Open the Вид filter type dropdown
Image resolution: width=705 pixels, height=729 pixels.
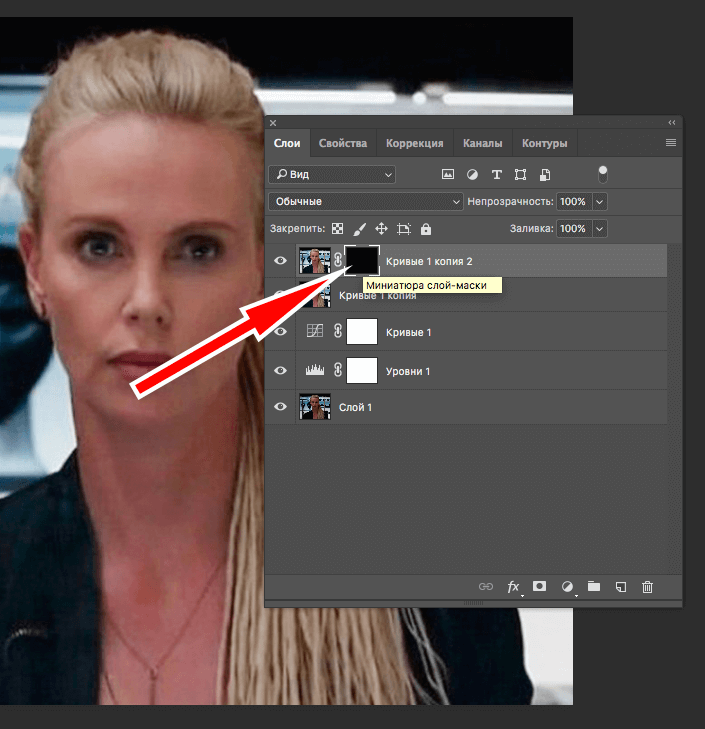pos(332,174)
